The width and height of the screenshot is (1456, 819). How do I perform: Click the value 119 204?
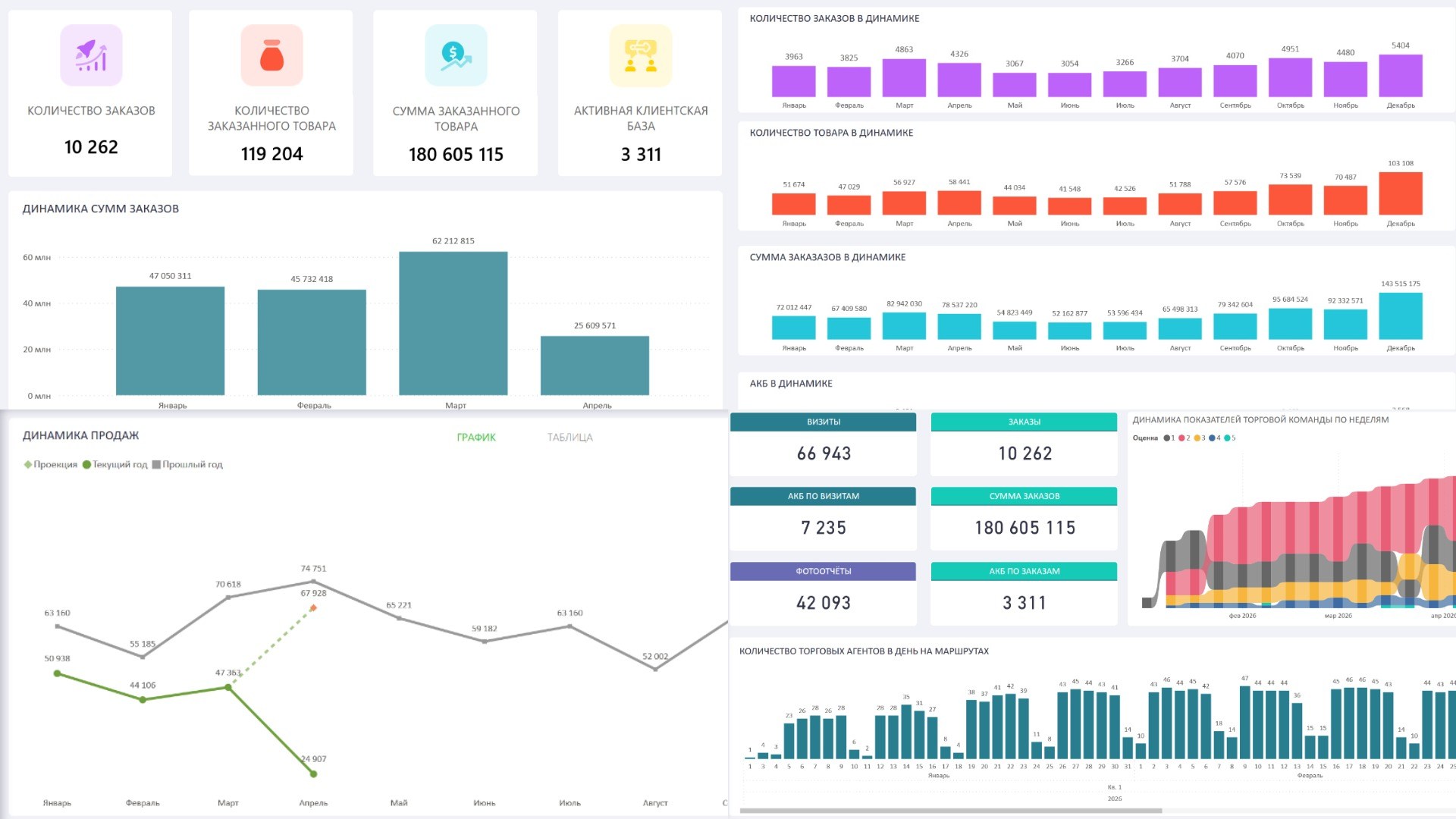tap(271, 155)
